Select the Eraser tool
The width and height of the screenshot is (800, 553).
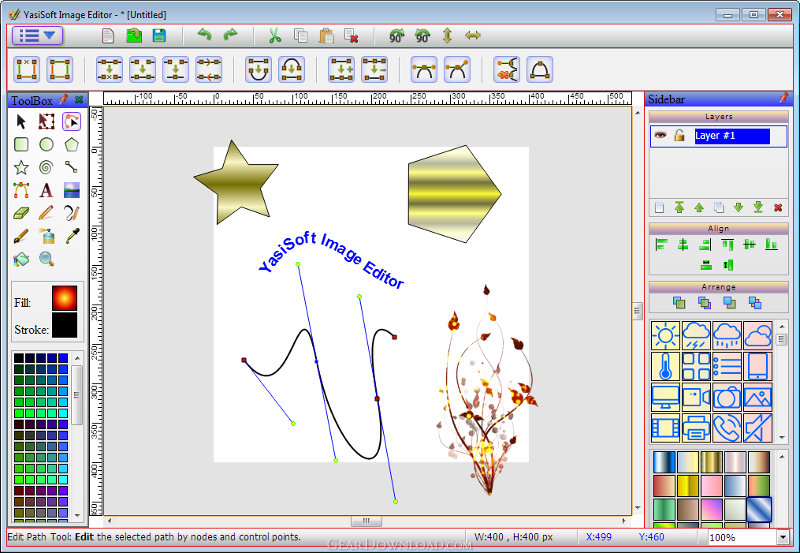click(21, 213)
